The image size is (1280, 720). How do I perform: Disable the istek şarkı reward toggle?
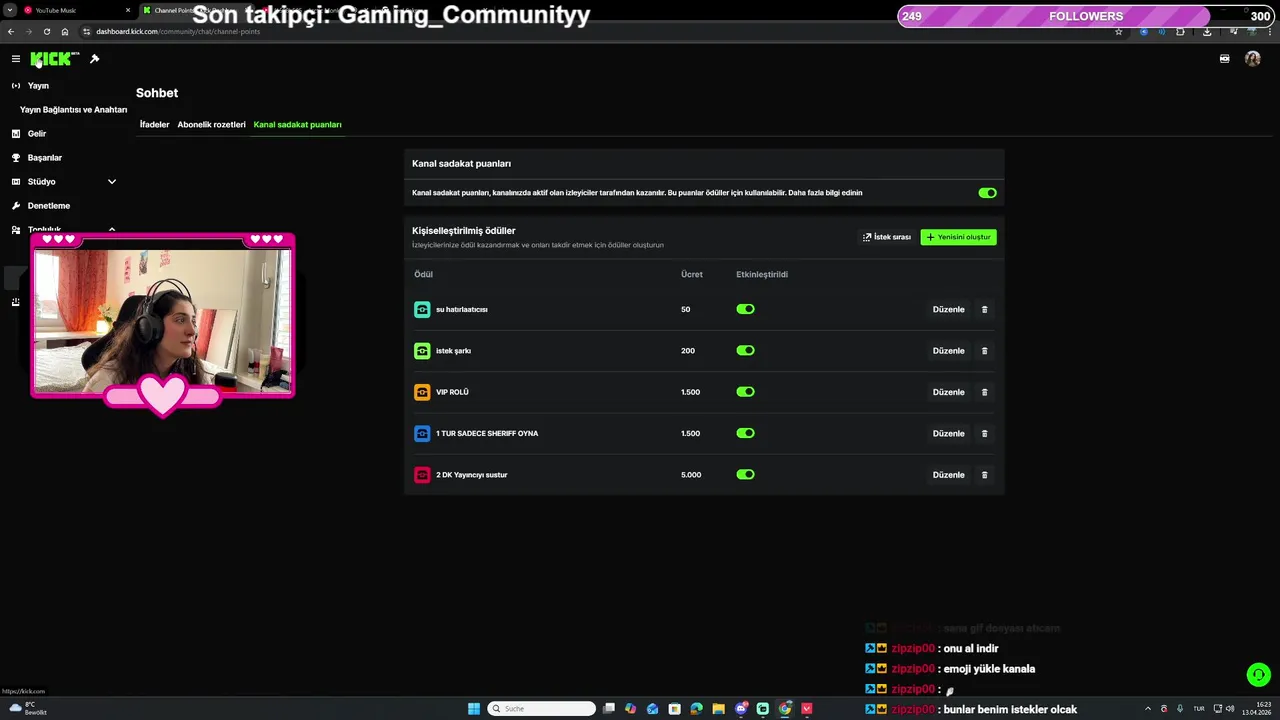click(745, 351)
